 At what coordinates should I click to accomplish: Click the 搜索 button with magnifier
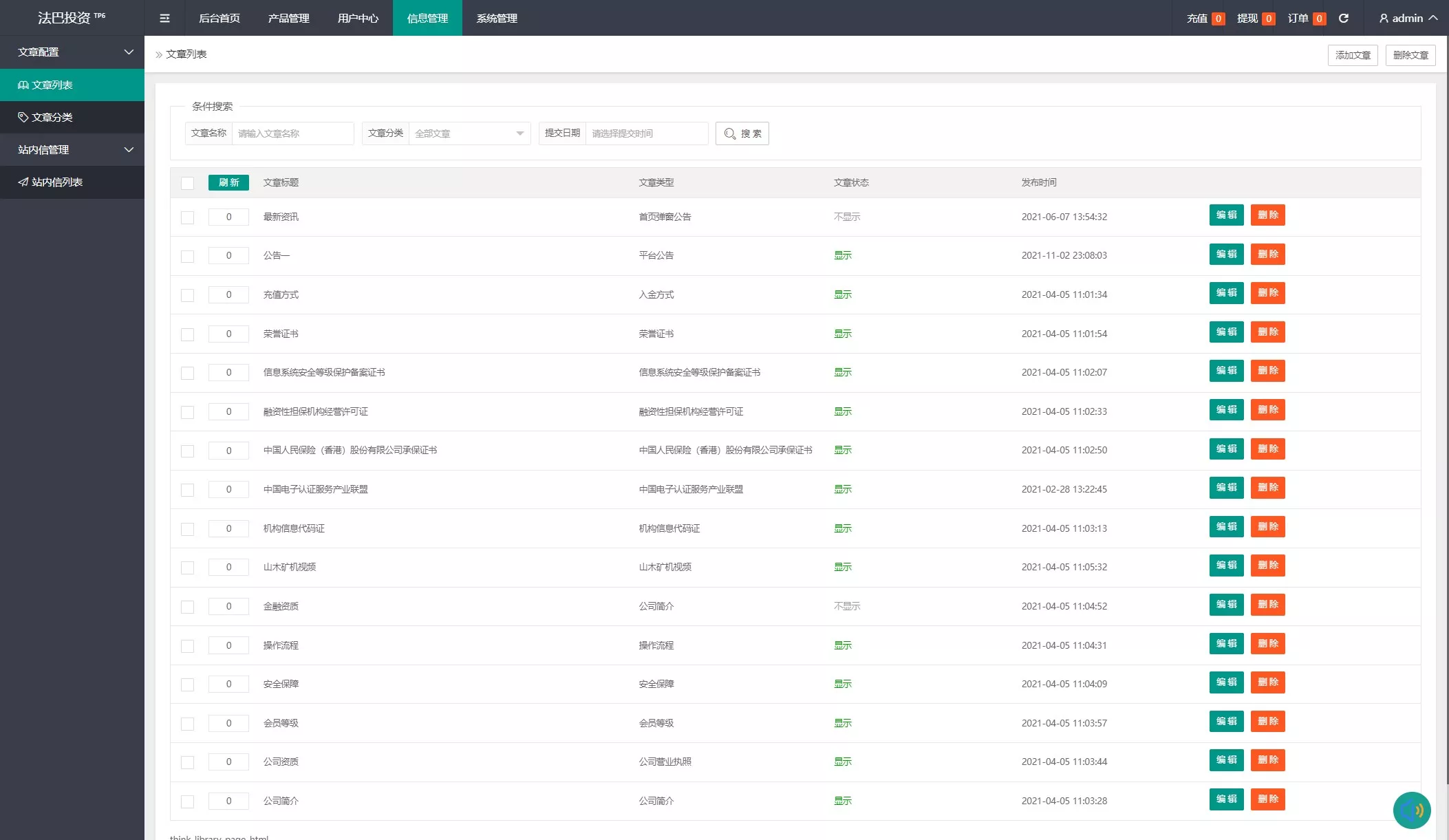(x=742, y=133)
